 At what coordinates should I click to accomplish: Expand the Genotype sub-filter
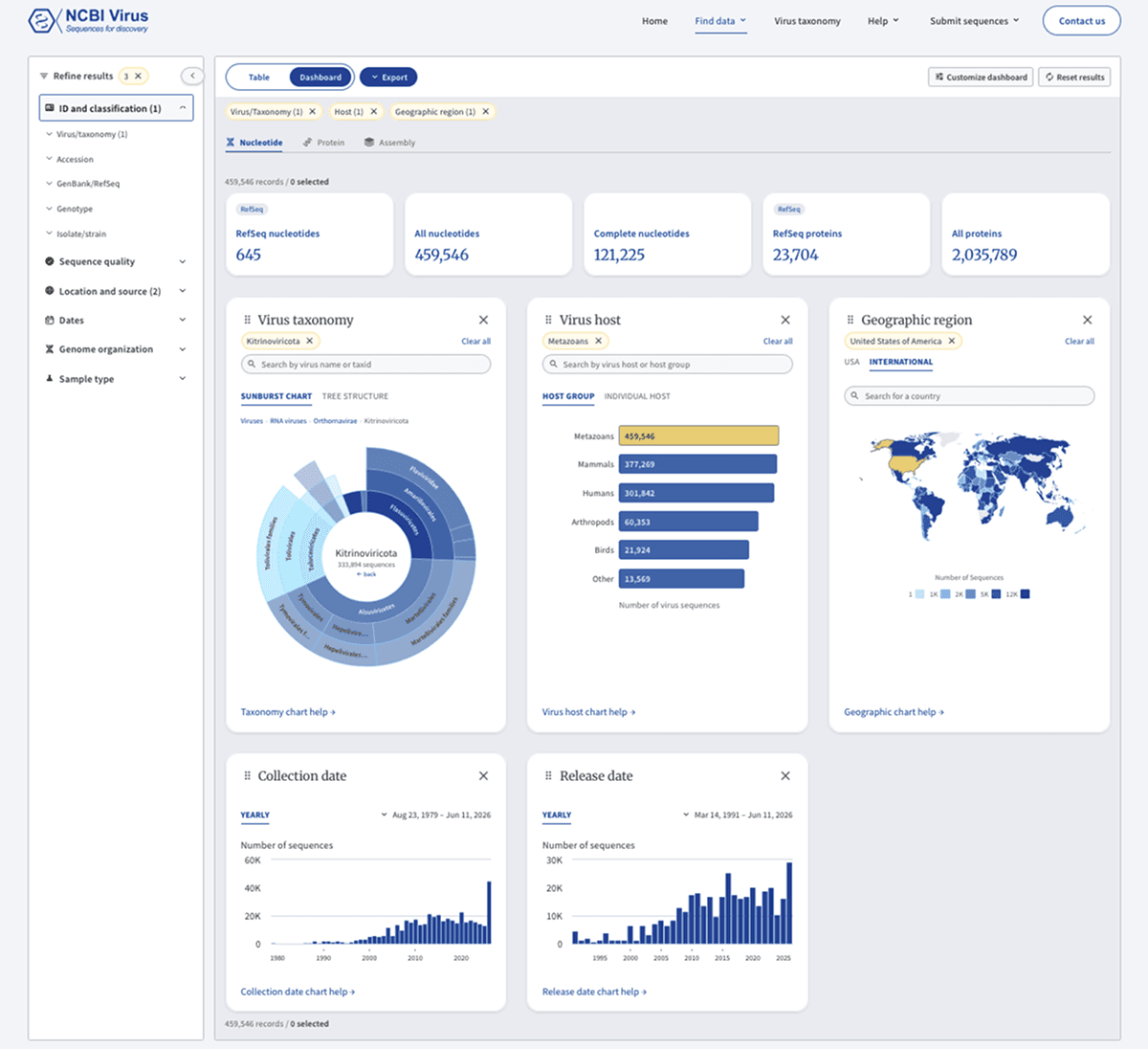(x=49, y=209)
